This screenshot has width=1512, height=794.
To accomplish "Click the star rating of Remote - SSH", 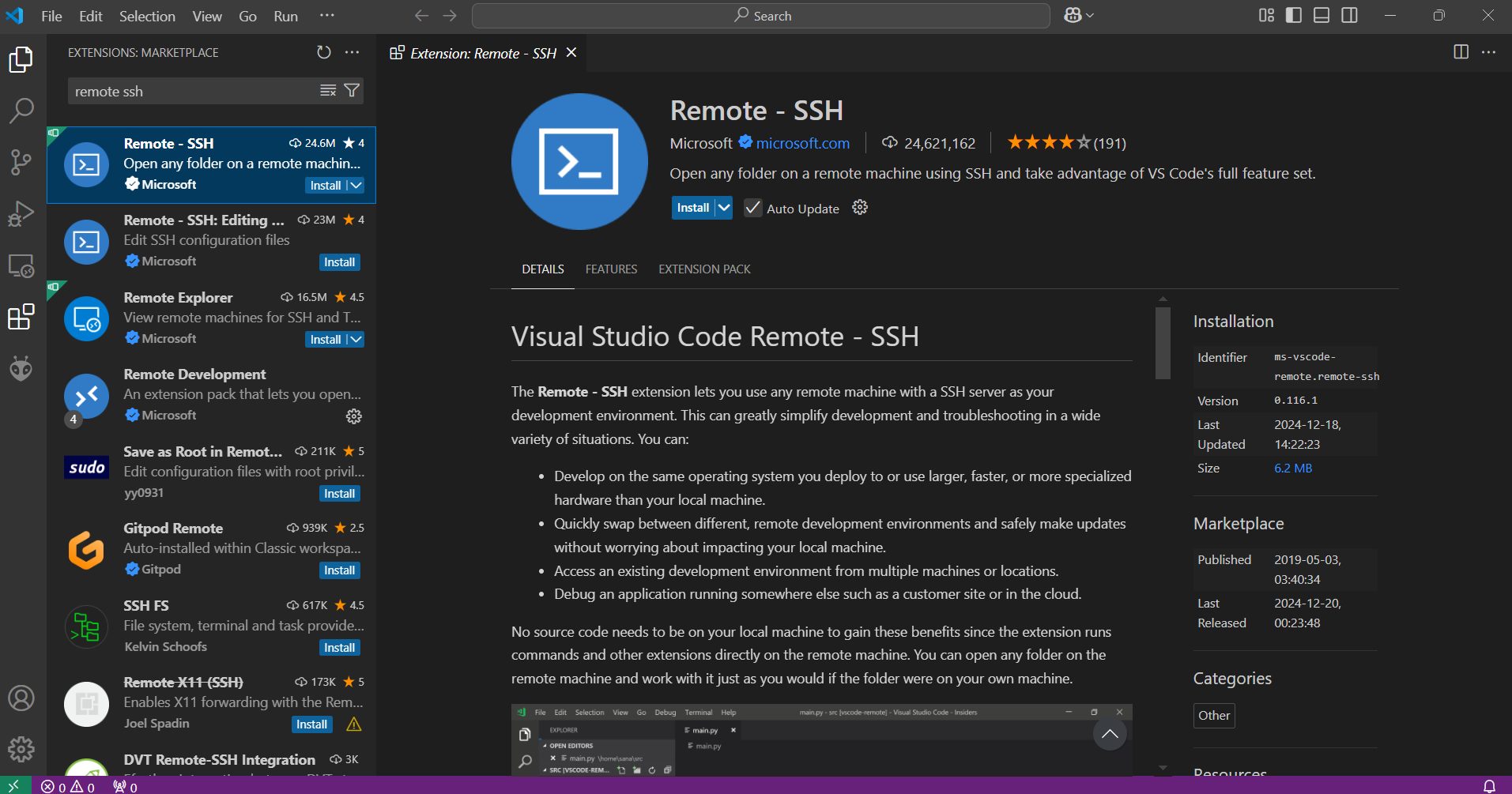I will point(1066,143).
